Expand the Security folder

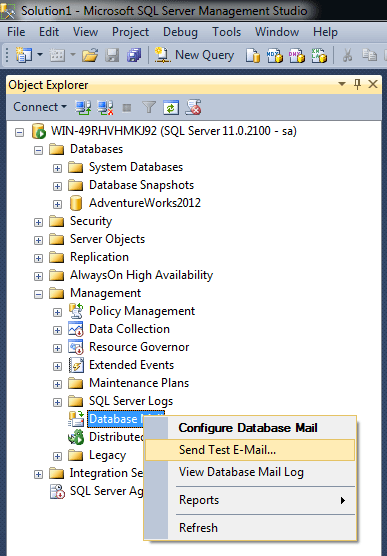coord(38,222)
